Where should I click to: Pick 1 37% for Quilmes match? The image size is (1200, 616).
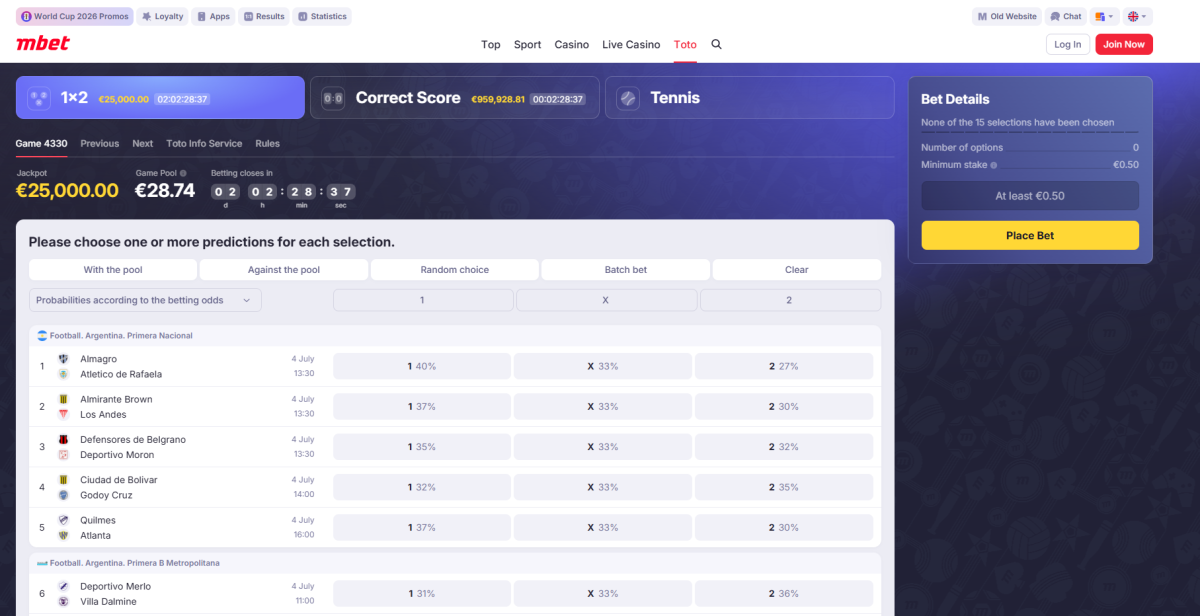pyautogui.click(x=422, y=528)
